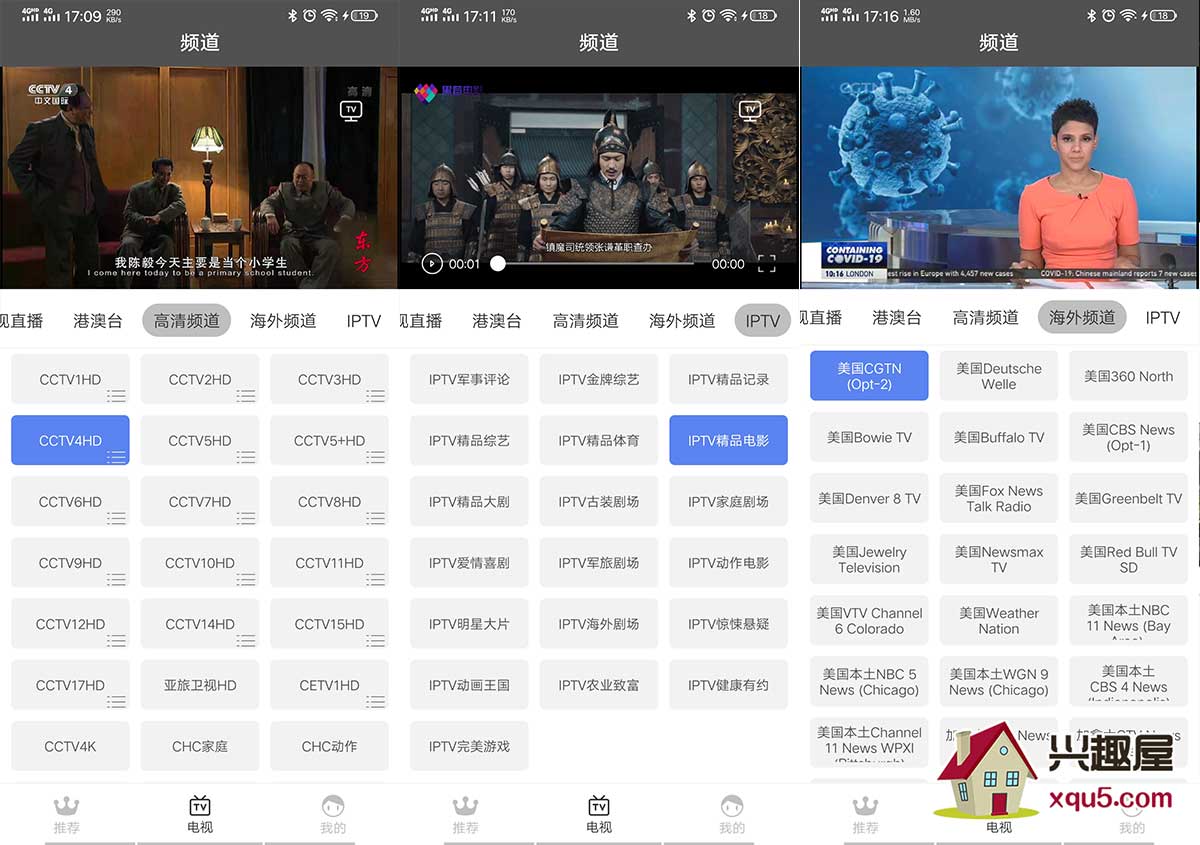Play the IPTV金牌综艺 channel
Screen dimensions: 1200x845
[x=599, y=379]
